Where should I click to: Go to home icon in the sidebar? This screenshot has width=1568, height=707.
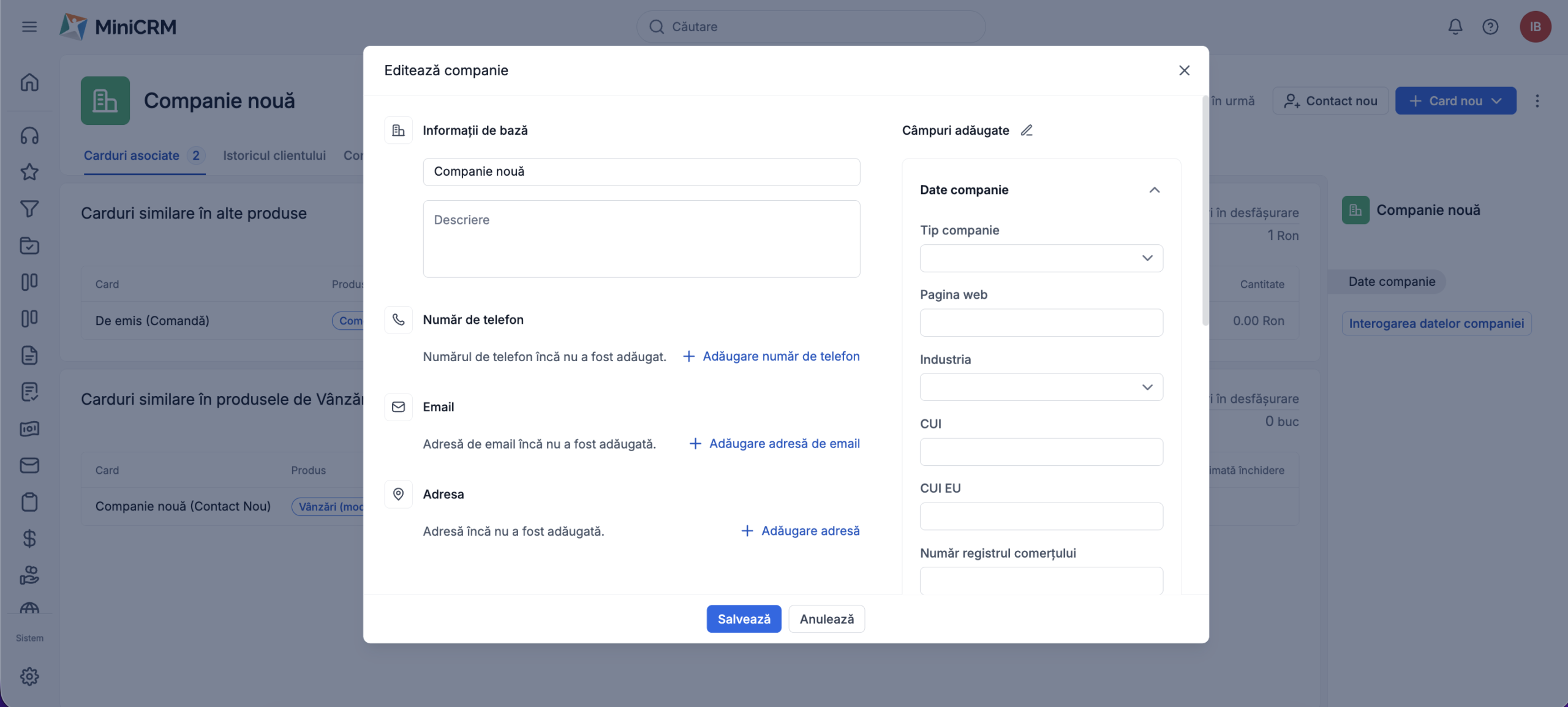29,82
